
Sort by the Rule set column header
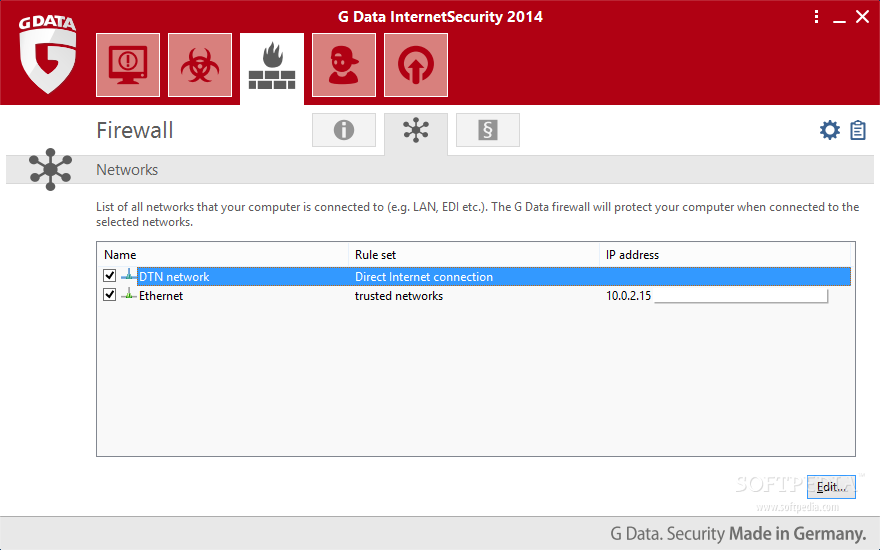(x=474, y=255)
